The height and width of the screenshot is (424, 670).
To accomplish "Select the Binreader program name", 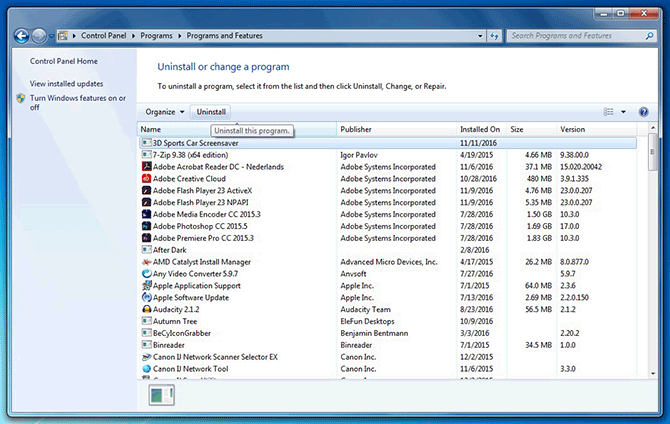I will click(x=169, y=345).
